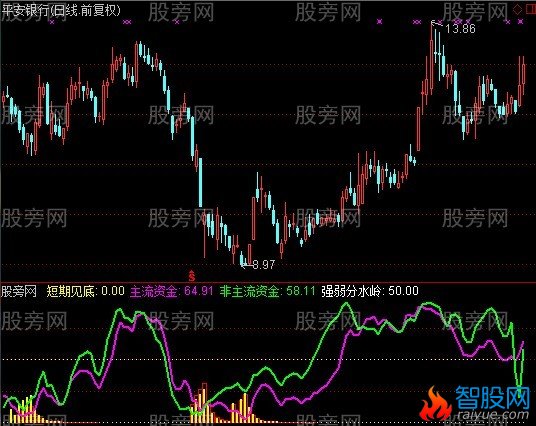Screen dimensions: 536x426
Task: Click the 非主流资金: 58.11 indicator readout
Action: pyautogui.click(x=267, y=291)
